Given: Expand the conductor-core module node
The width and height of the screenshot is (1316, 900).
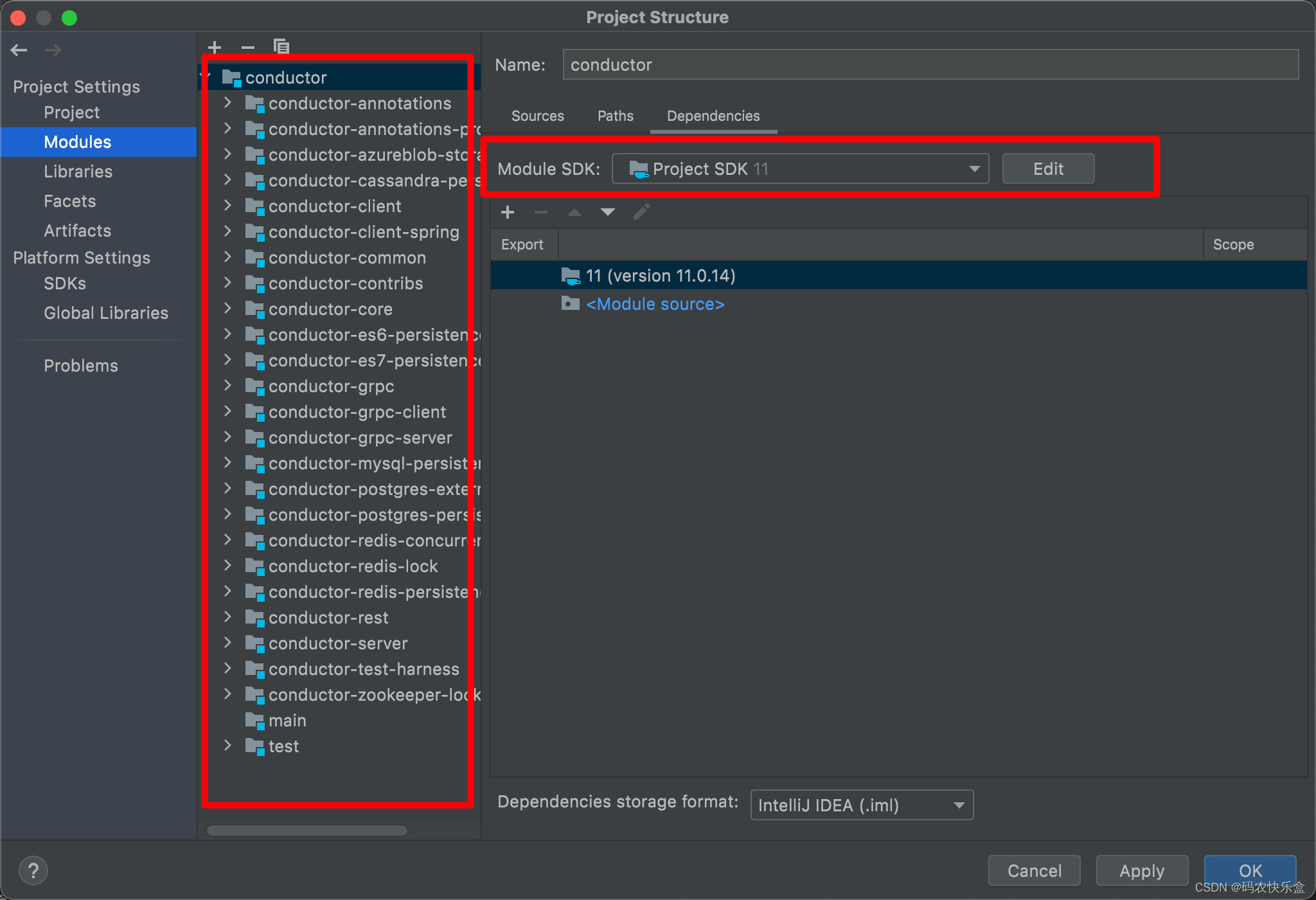Looking at the screenshot, I should pyautogui.click(x=227, y=309).
